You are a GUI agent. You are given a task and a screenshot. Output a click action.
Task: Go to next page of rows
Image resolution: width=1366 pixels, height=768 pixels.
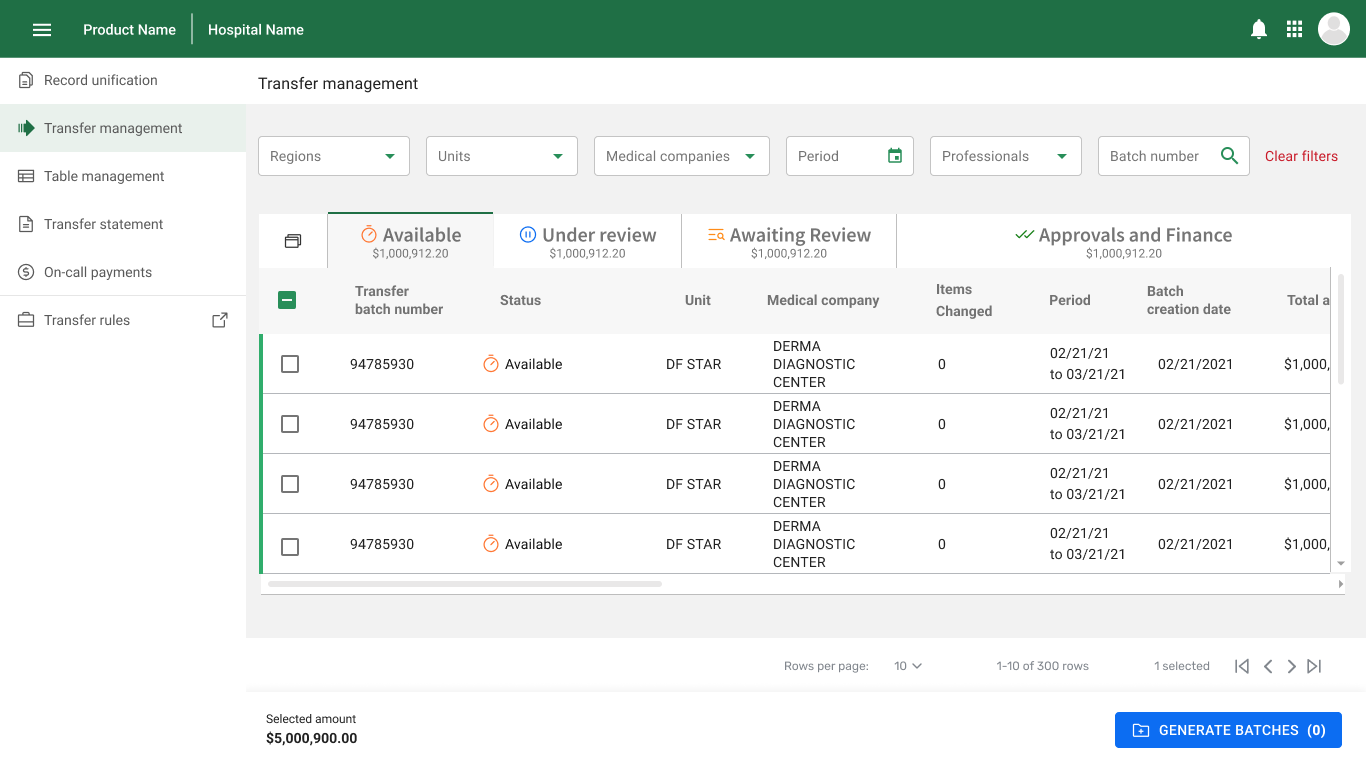[1291, 666]
